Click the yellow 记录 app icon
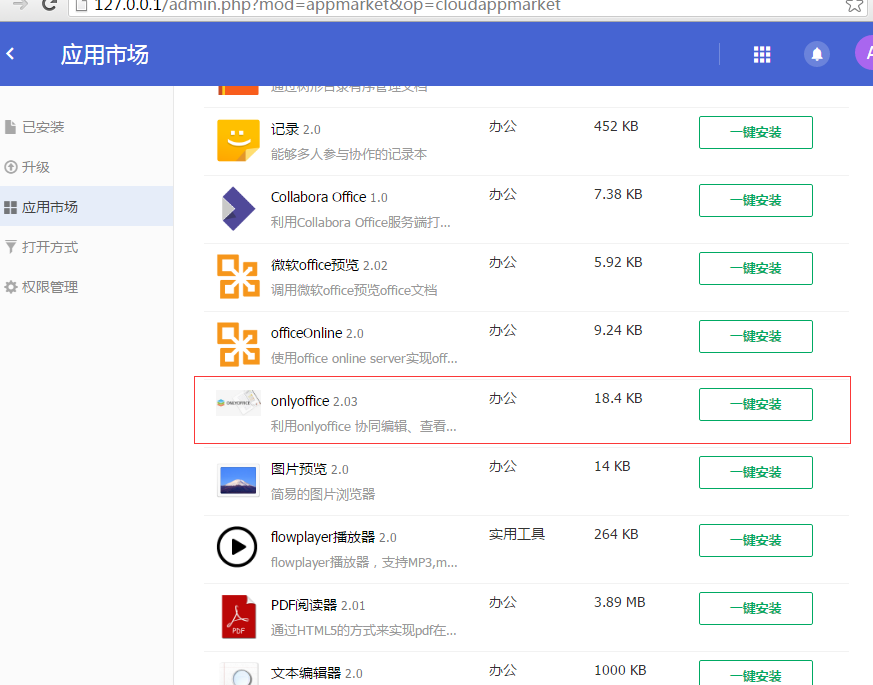The image size is (873, 685). pos(238,140)
